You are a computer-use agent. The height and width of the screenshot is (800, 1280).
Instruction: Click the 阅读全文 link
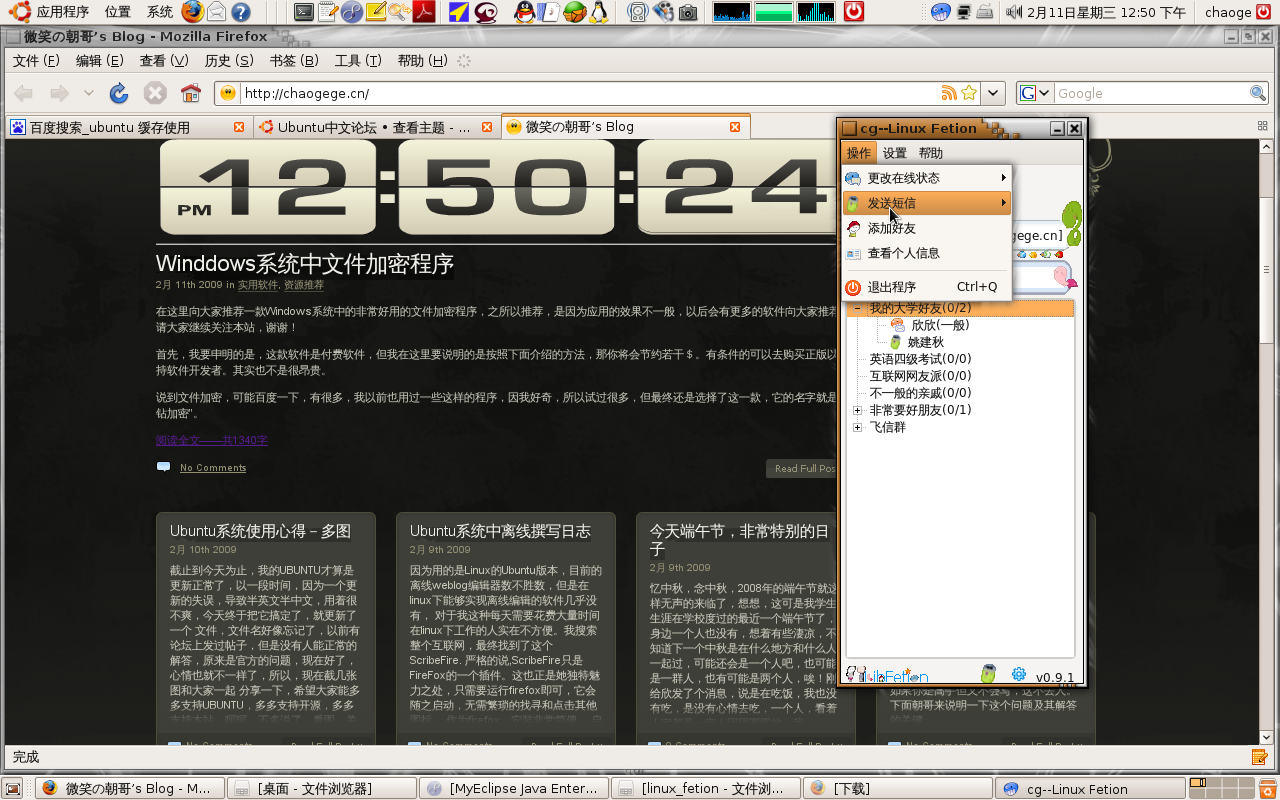tap(212, 440)
